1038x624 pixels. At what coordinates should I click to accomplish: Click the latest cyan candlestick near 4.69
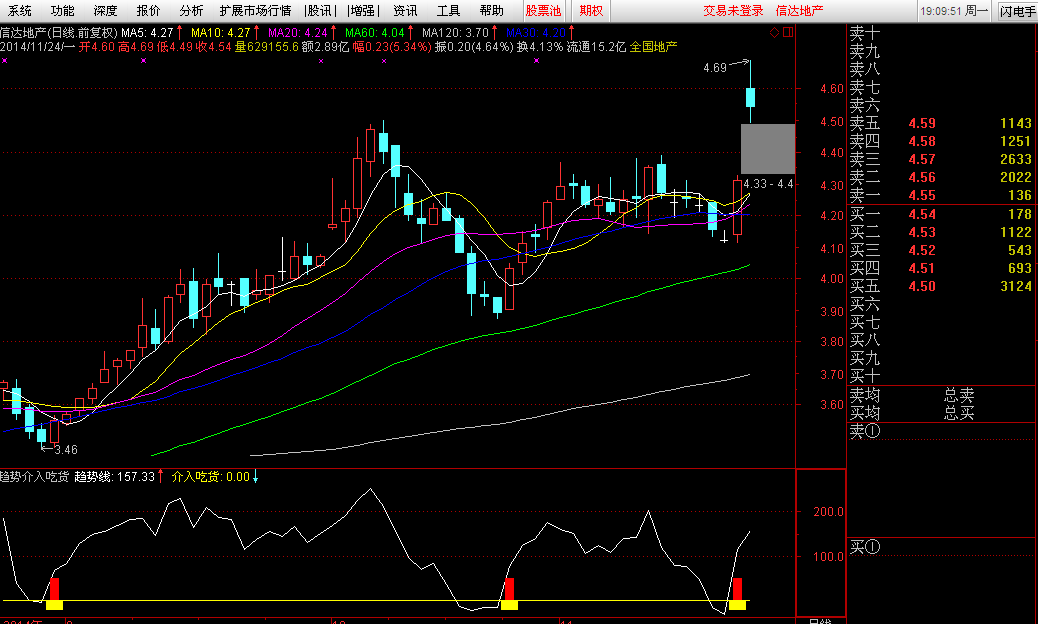[750, 97]
